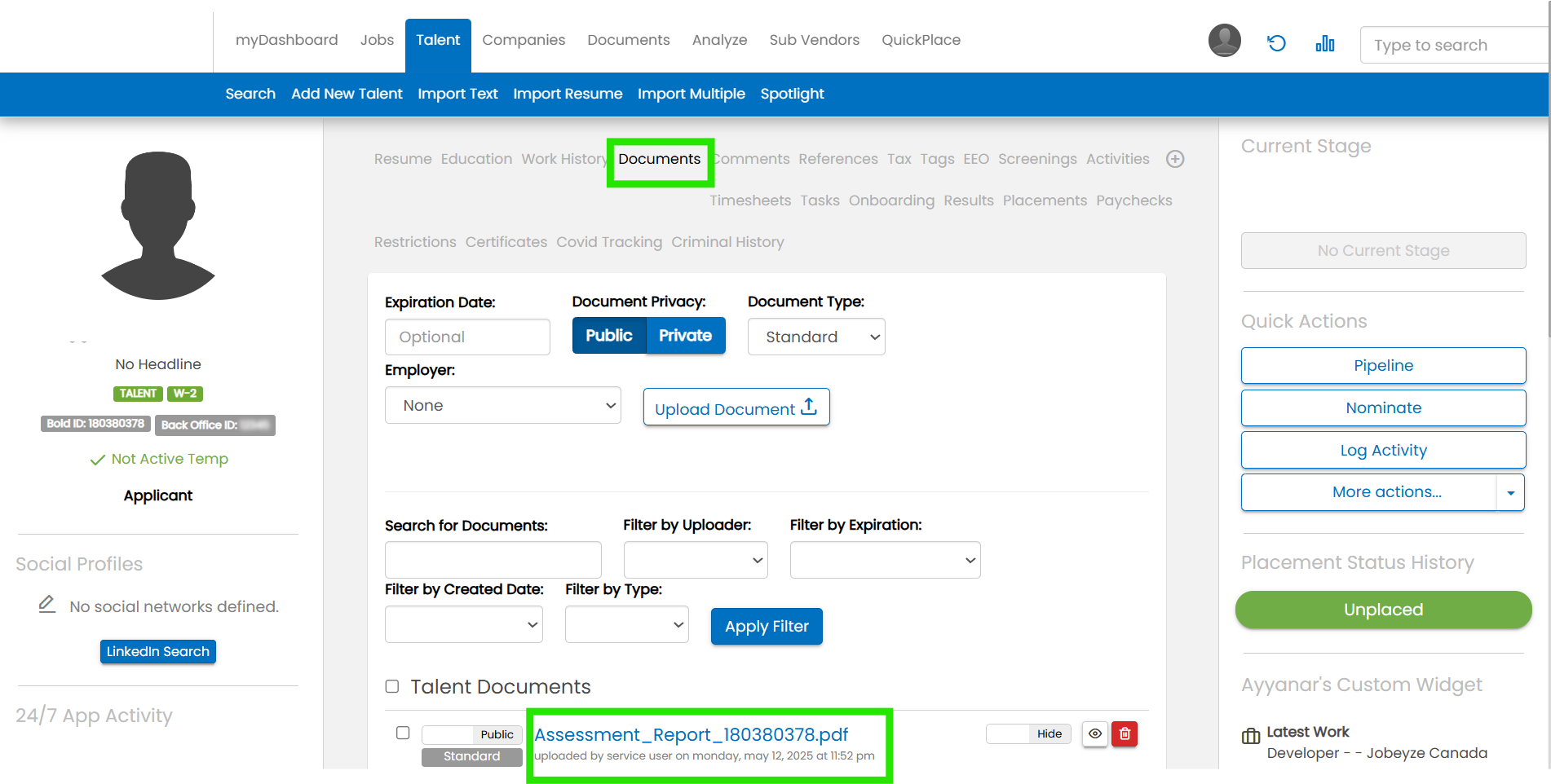The image size is (1551, 784).
Task: Open the bar chart analytics icon
Action: (1324, 43)
